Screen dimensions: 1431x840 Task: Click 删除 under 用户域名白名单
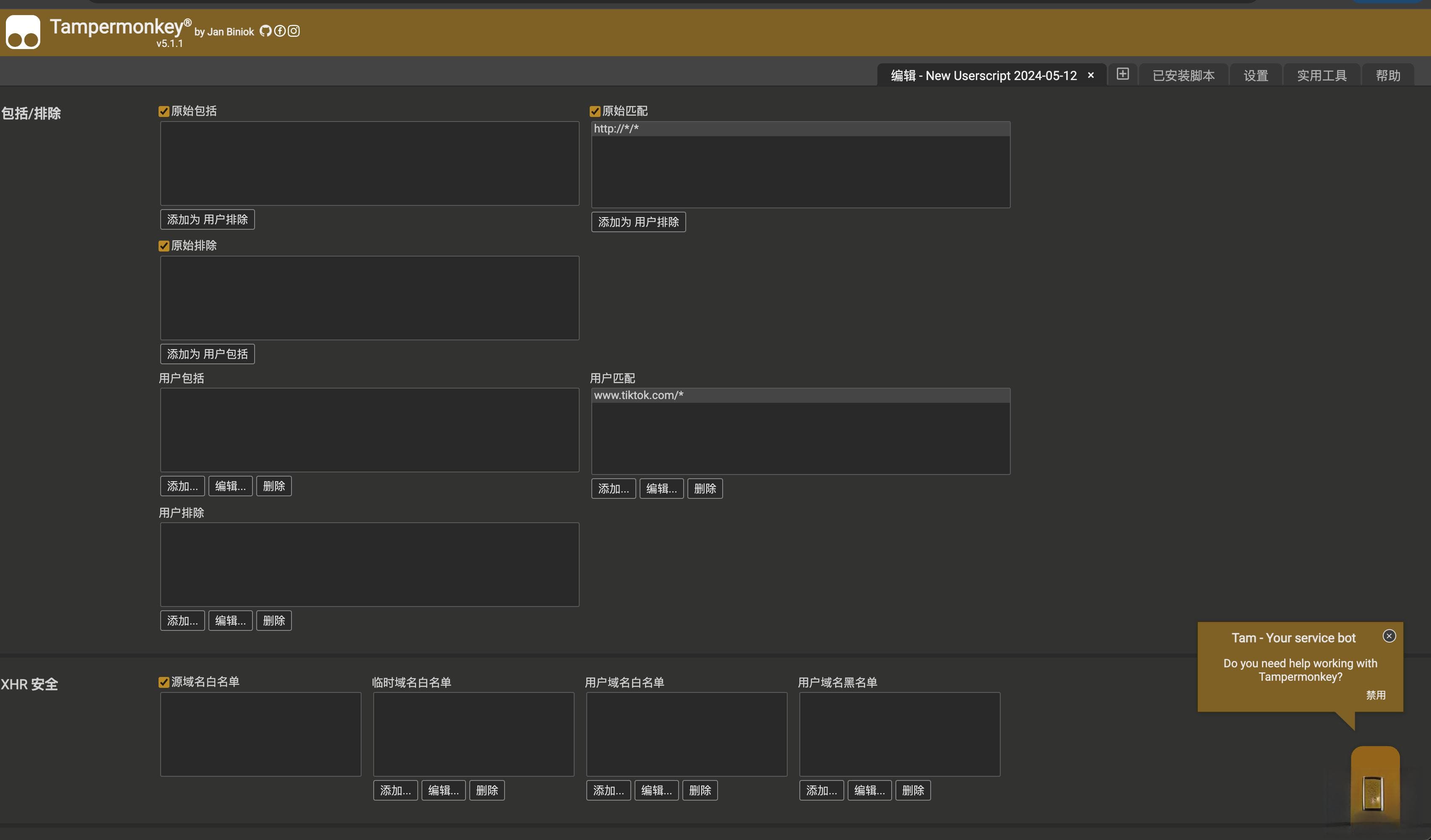(700, 790)
